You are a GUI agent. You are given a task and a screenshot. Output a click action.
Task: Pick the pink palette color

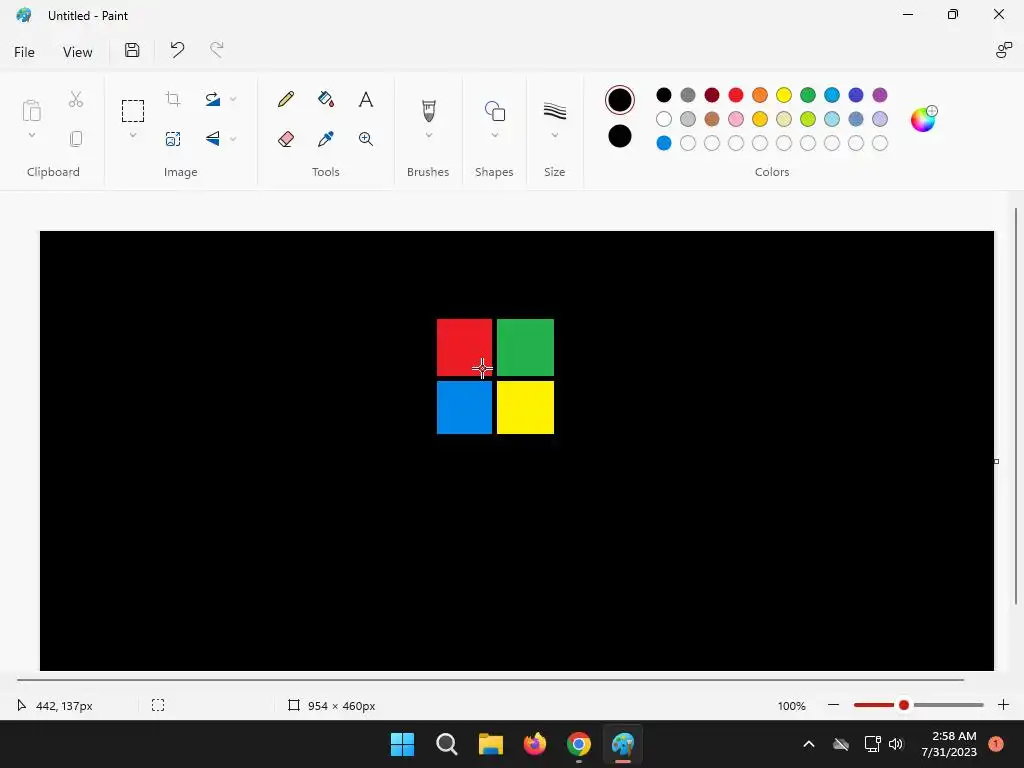(736, 119)
